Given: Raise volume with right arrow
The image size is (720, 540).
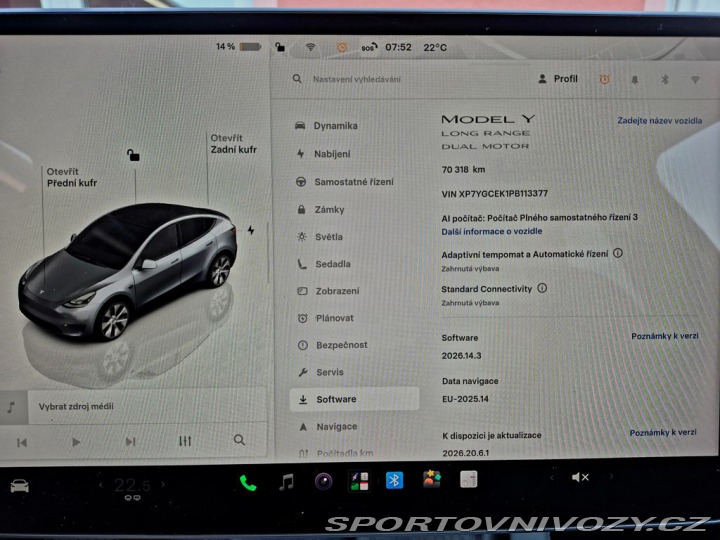Looking at the screenshot, I should (x=611, y=477).
